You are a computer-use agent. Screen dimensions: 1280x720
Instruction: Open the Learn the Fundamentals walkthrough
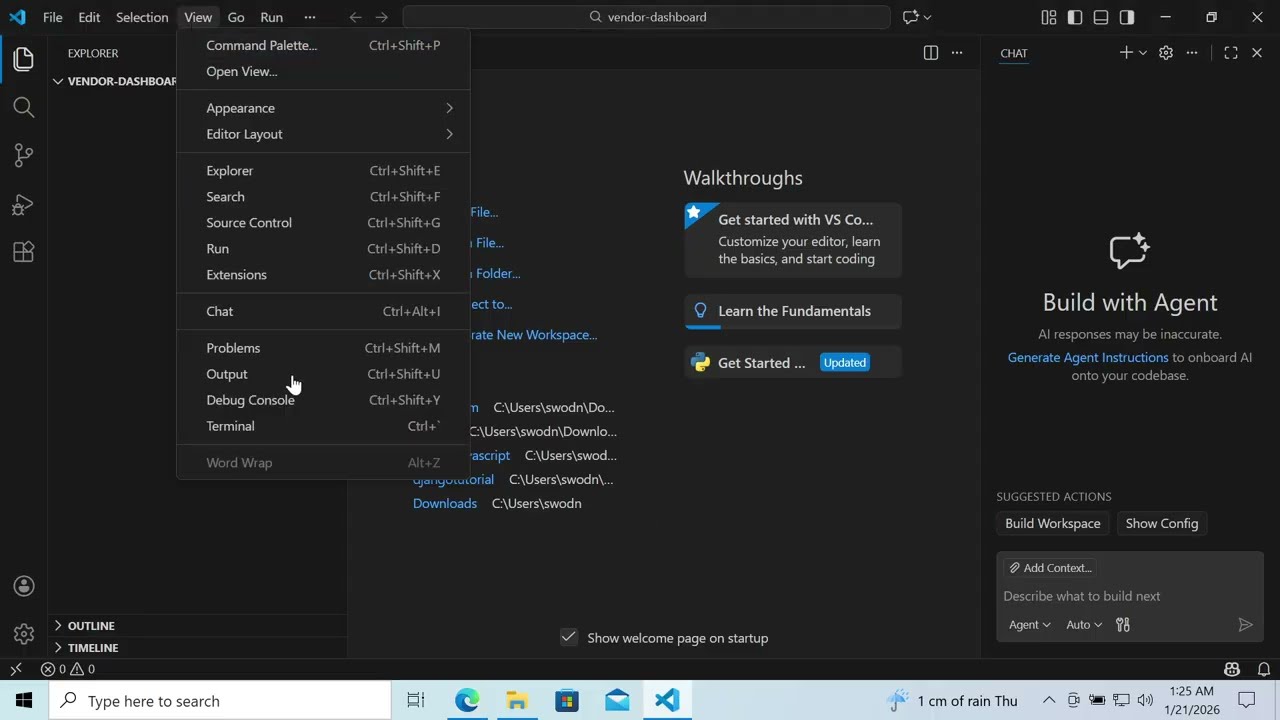coord(793,311)
